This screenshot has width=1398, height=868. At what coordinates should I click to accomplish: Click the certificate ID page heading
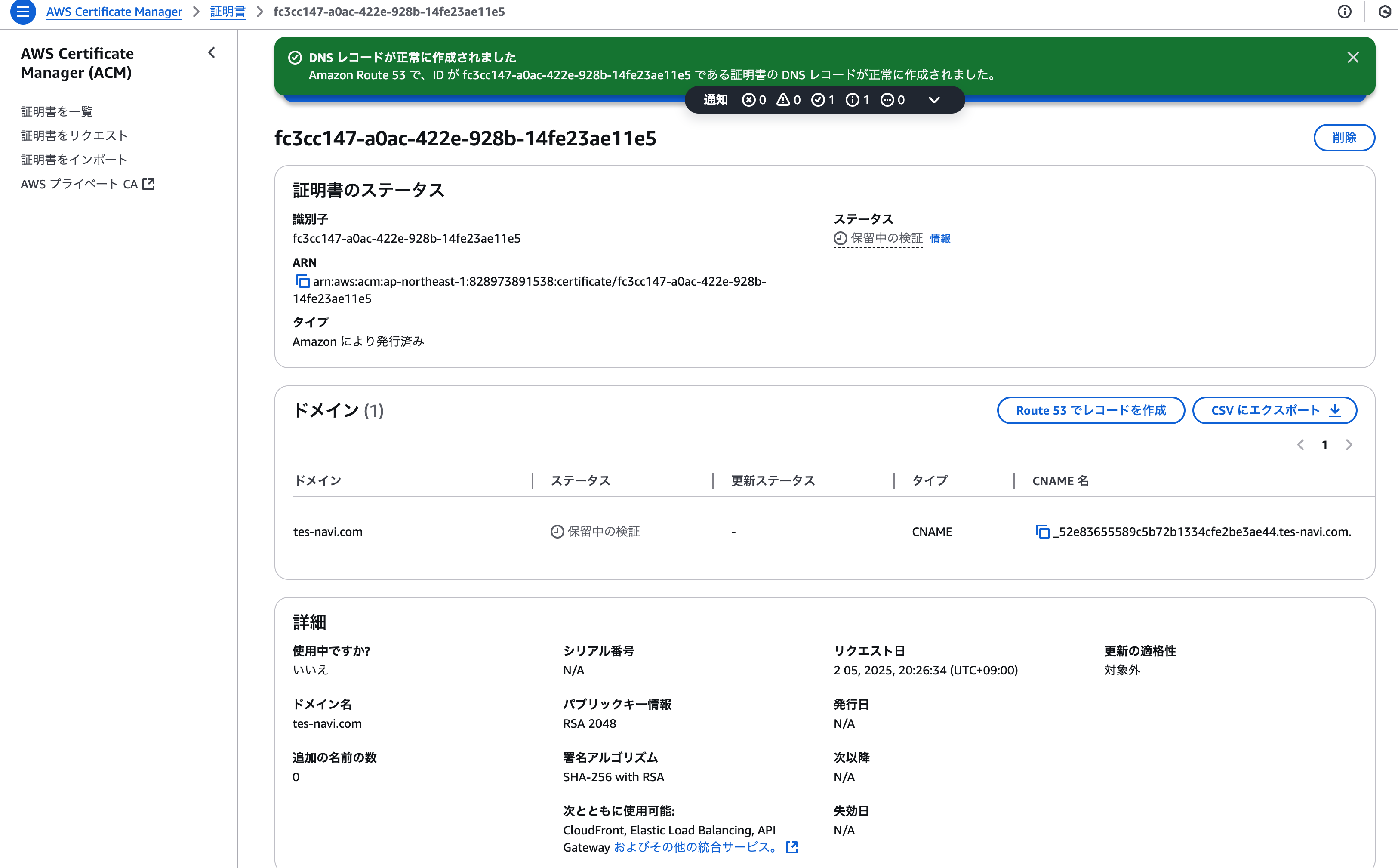(x=465, y=139)
